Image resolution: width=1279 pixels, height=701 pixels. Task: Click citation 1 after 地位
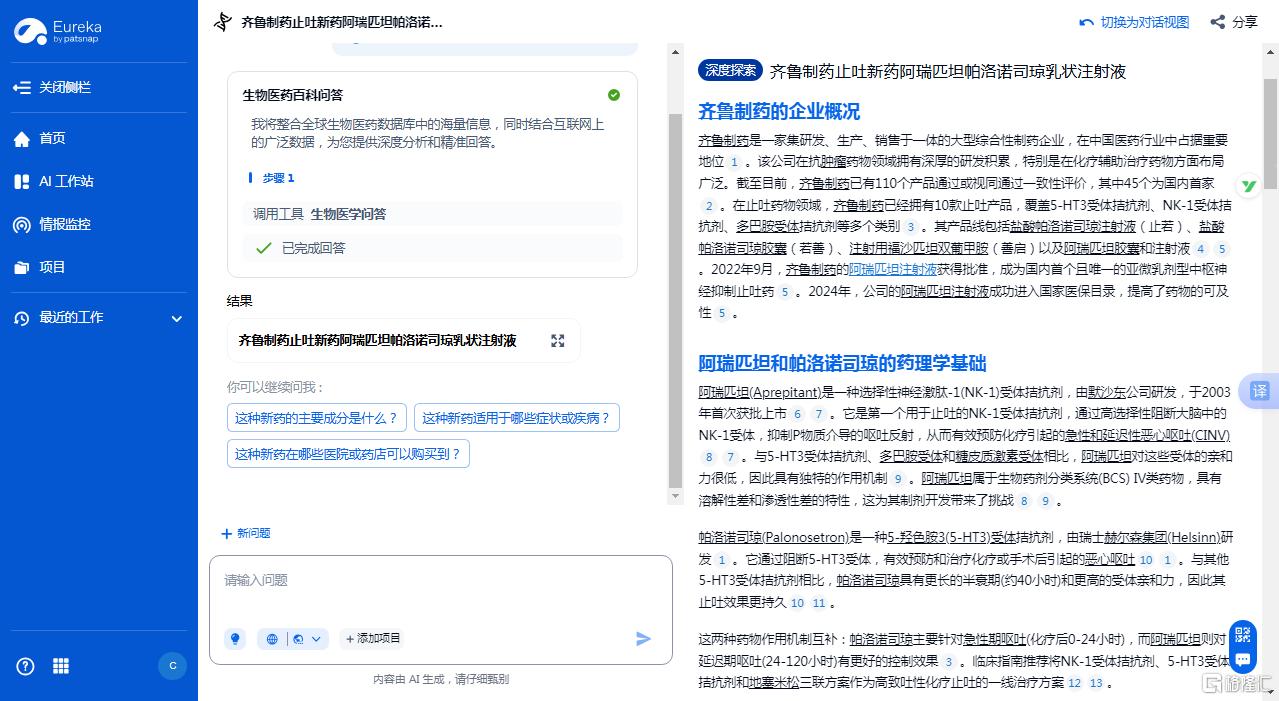point(734,162)
